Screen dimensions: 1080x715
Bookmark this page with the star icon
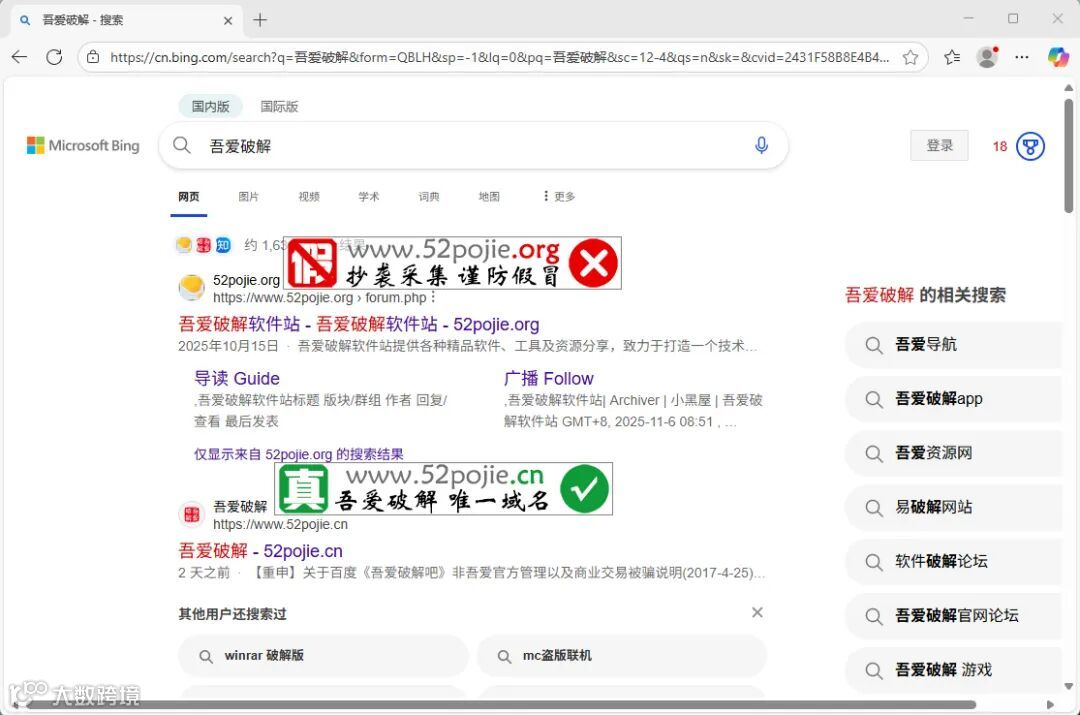(911, 57)
